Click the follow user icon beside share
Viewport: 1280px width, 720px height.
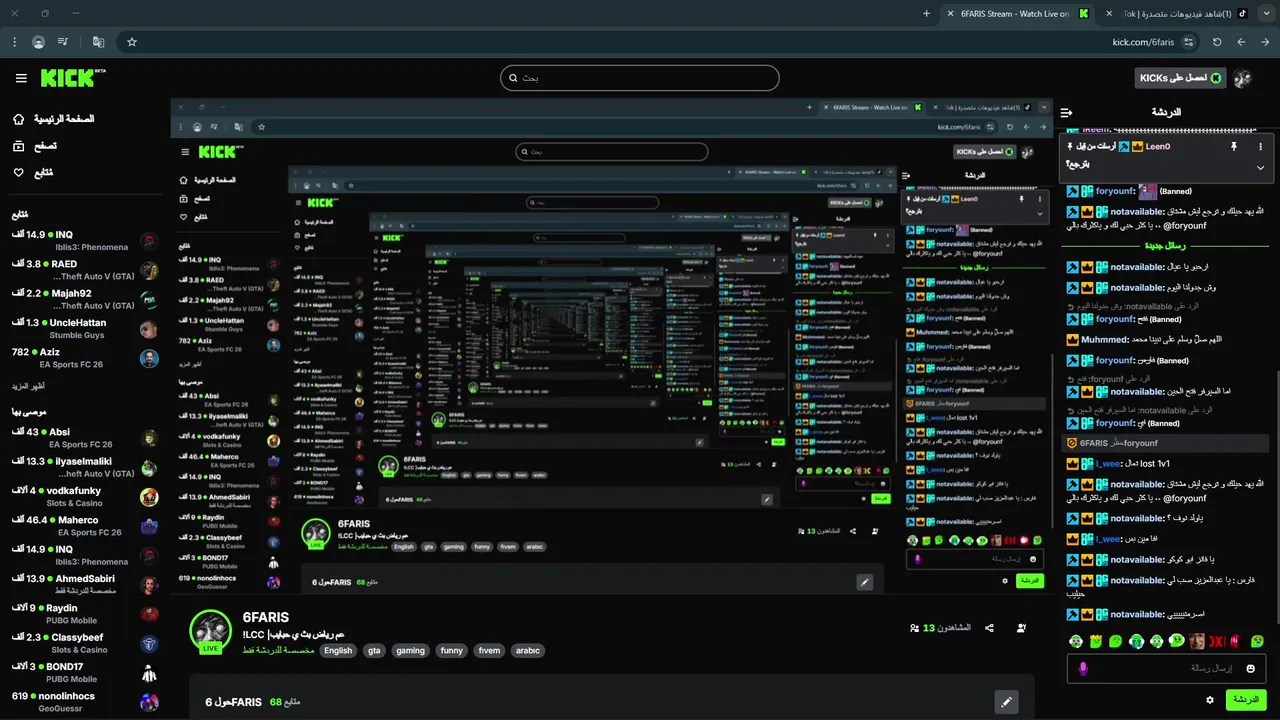(x=1021, y=628)
